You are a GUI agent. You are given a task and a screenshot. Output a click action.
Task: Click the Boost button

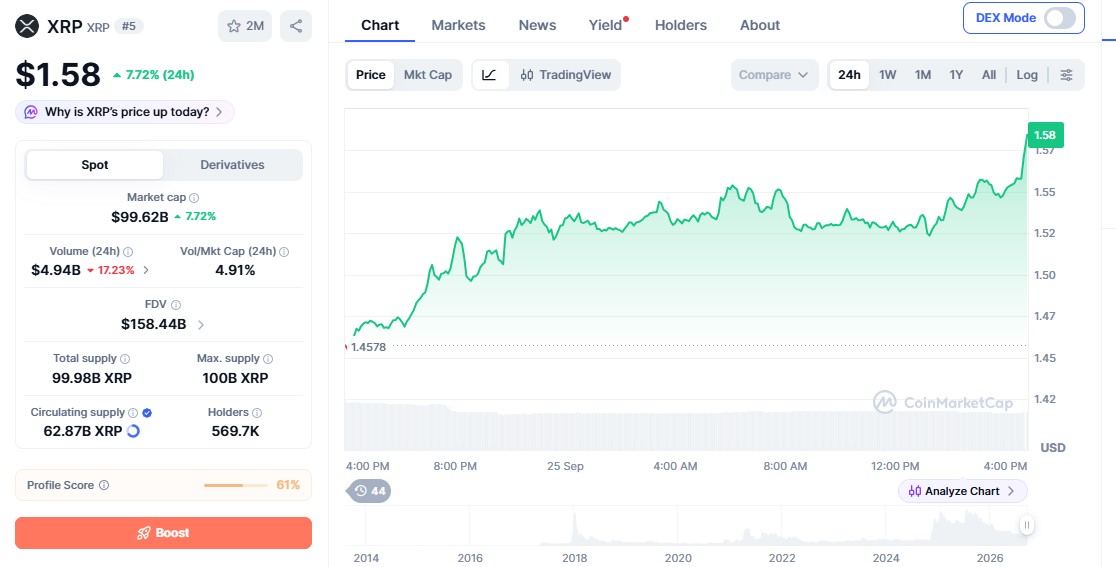coord(164,533)
